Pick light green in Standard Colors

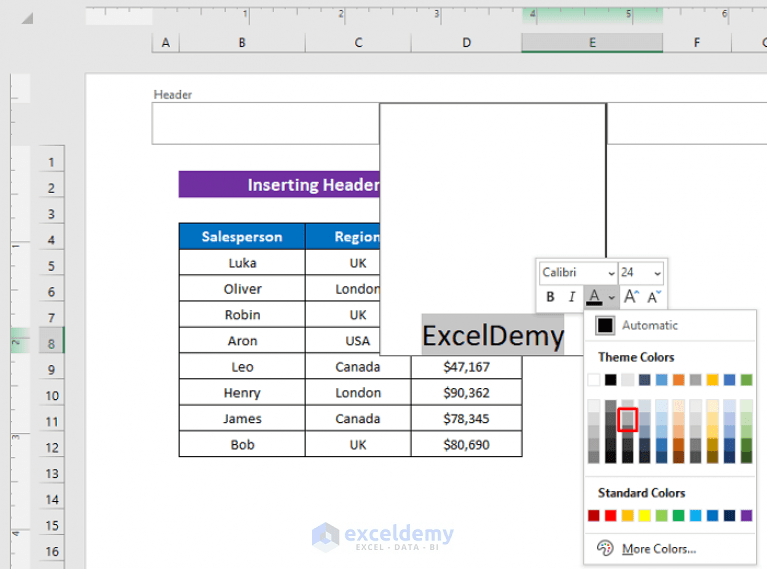tap(661, 515)
